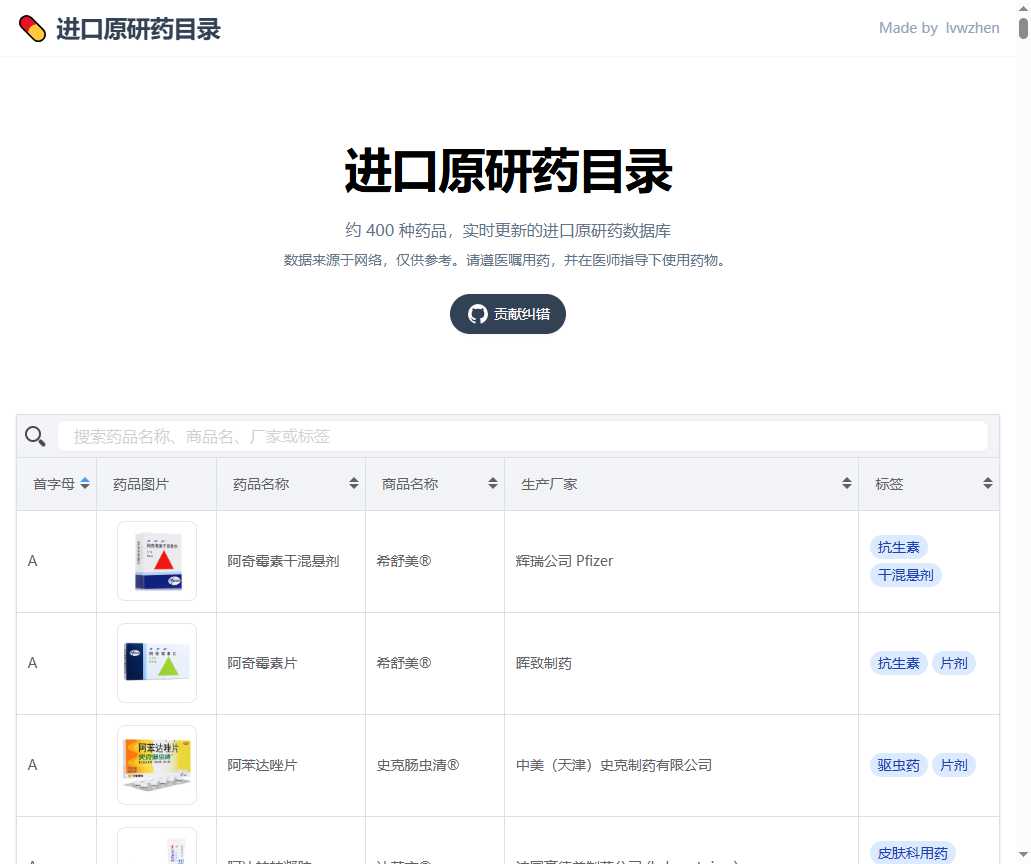The width and height of the screenshot is (1031, 864).
Task: Click the sort arrows beside 首字母 column
Action: coord(84,483)
